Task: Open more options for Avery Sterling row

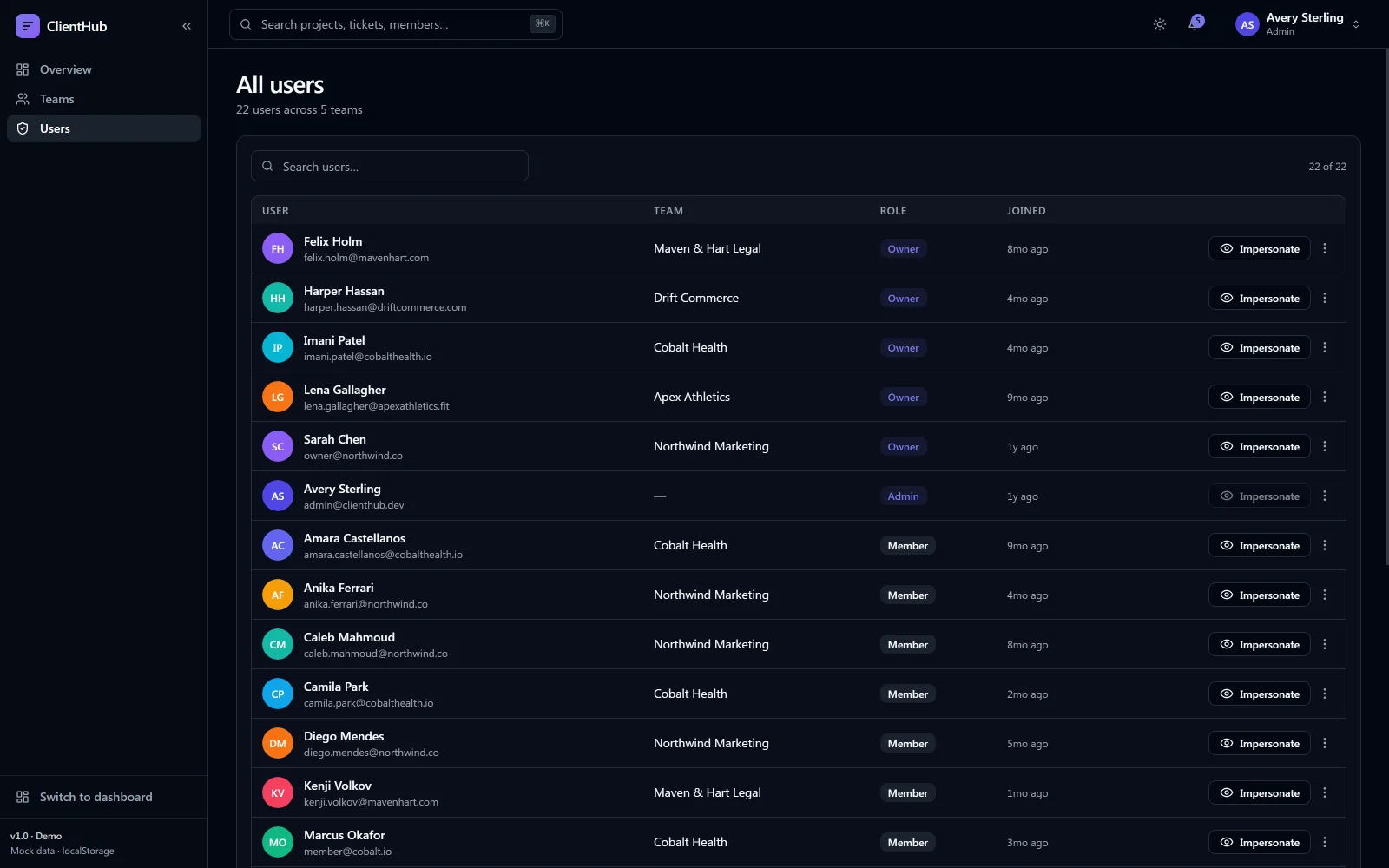Action: (x=1325, y=496)
